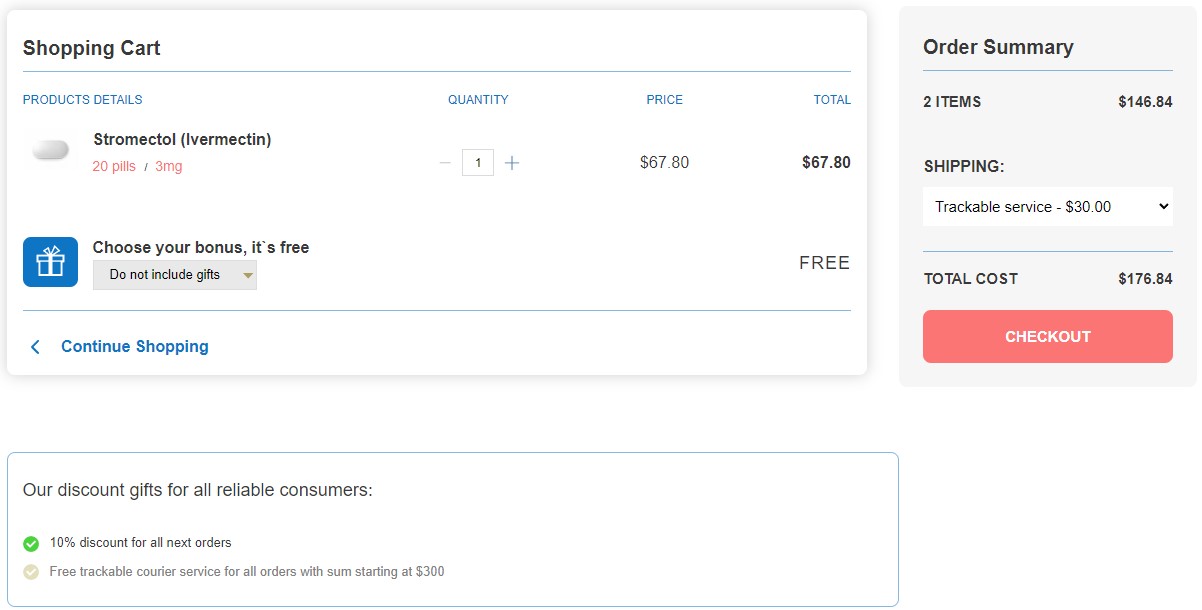Image resolution: width=1202 pixels, height=610 pixels.
Task: Click the bold $67.80 item total
Action: [826, 163]
